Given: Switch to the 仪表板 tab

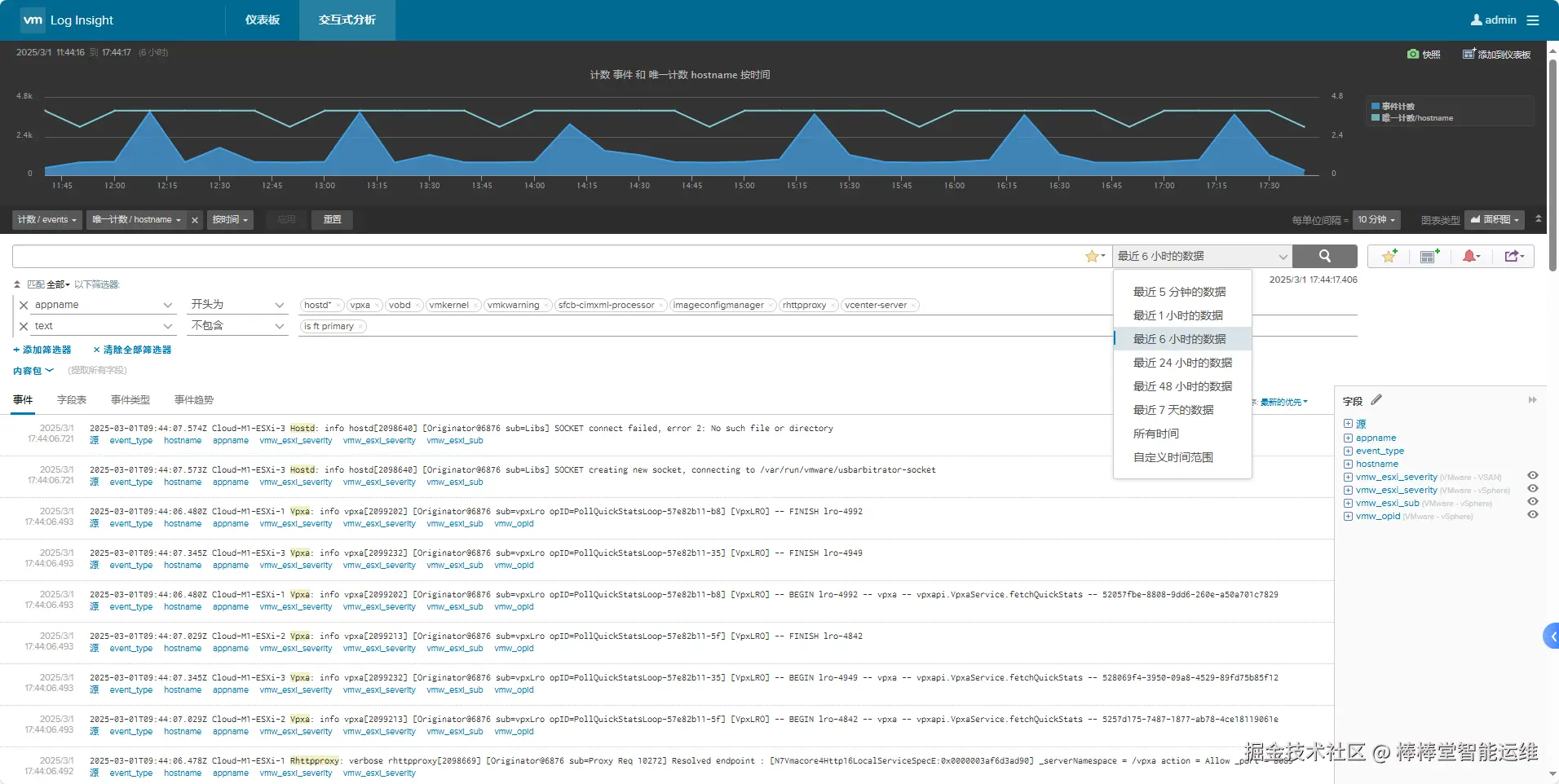Looking at the screenshot, I should tap(263, 20).
